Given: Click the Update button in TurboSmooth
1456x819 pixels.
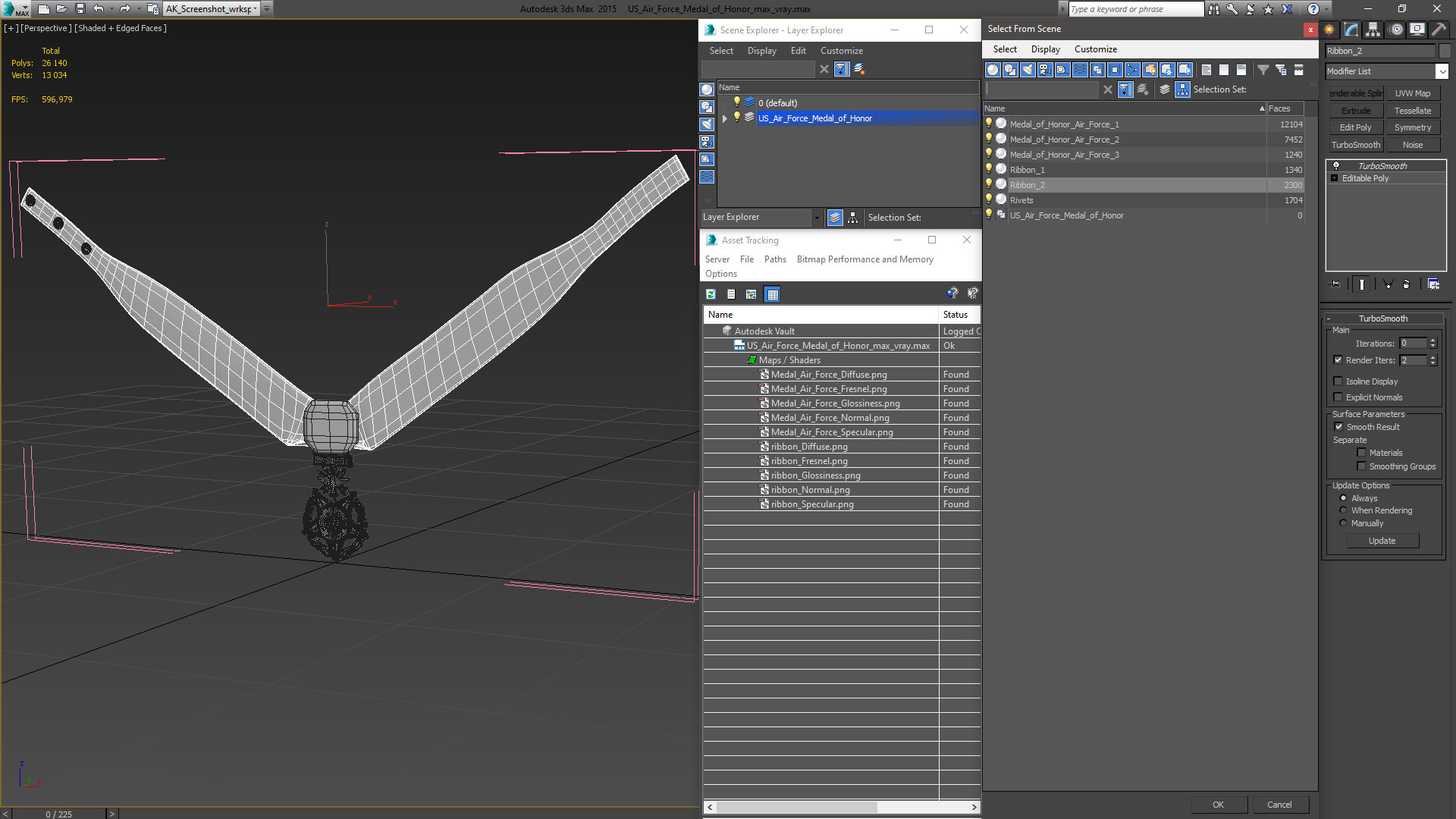Looking at the screenshot, I should click(x=1382, y=541).
